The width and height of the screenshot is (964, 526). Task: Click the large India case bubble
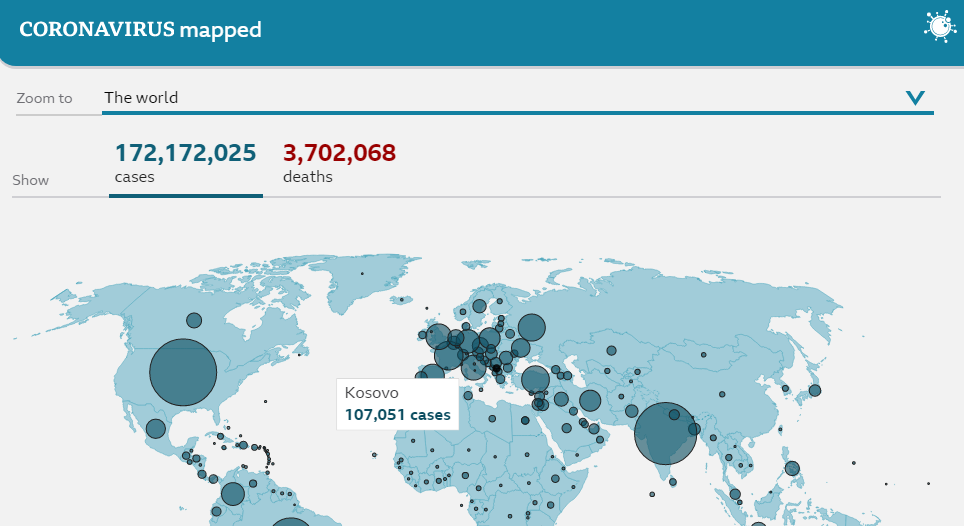click(x=665, y=433)
